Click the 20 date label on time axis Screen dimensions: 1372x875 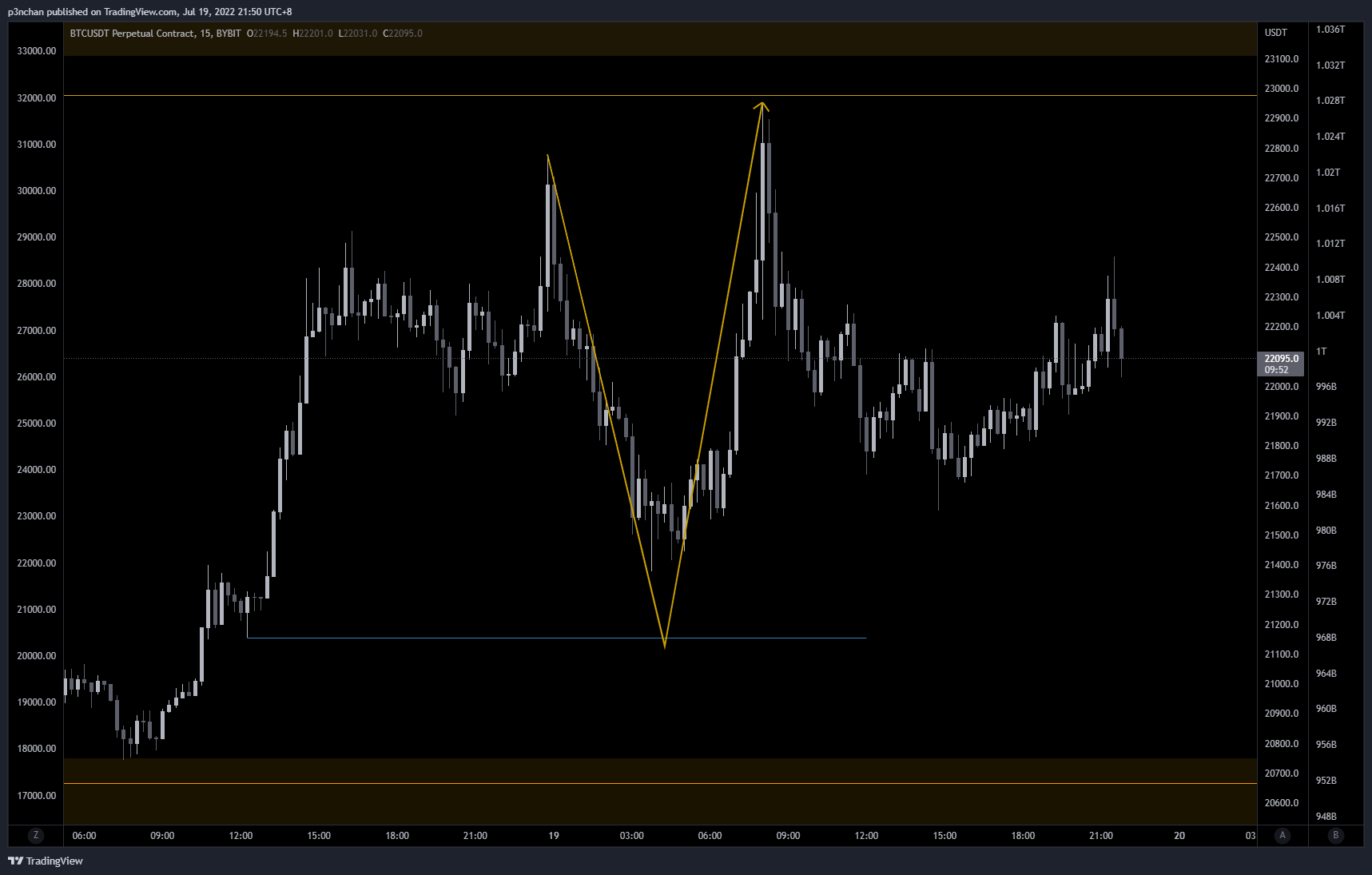pos(1179,836)
